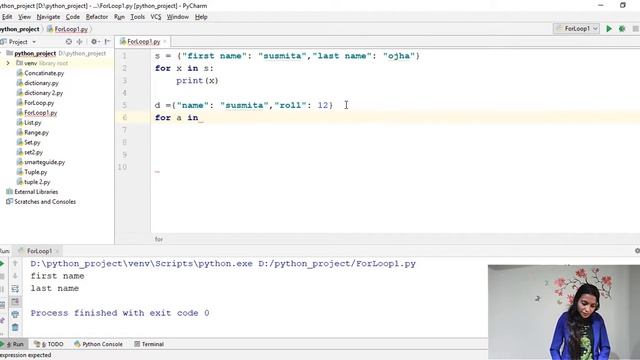The width and height of the screenshot is (640, 360).
Task: Open the Python Console tab
Action: click(x=98, y=344)
